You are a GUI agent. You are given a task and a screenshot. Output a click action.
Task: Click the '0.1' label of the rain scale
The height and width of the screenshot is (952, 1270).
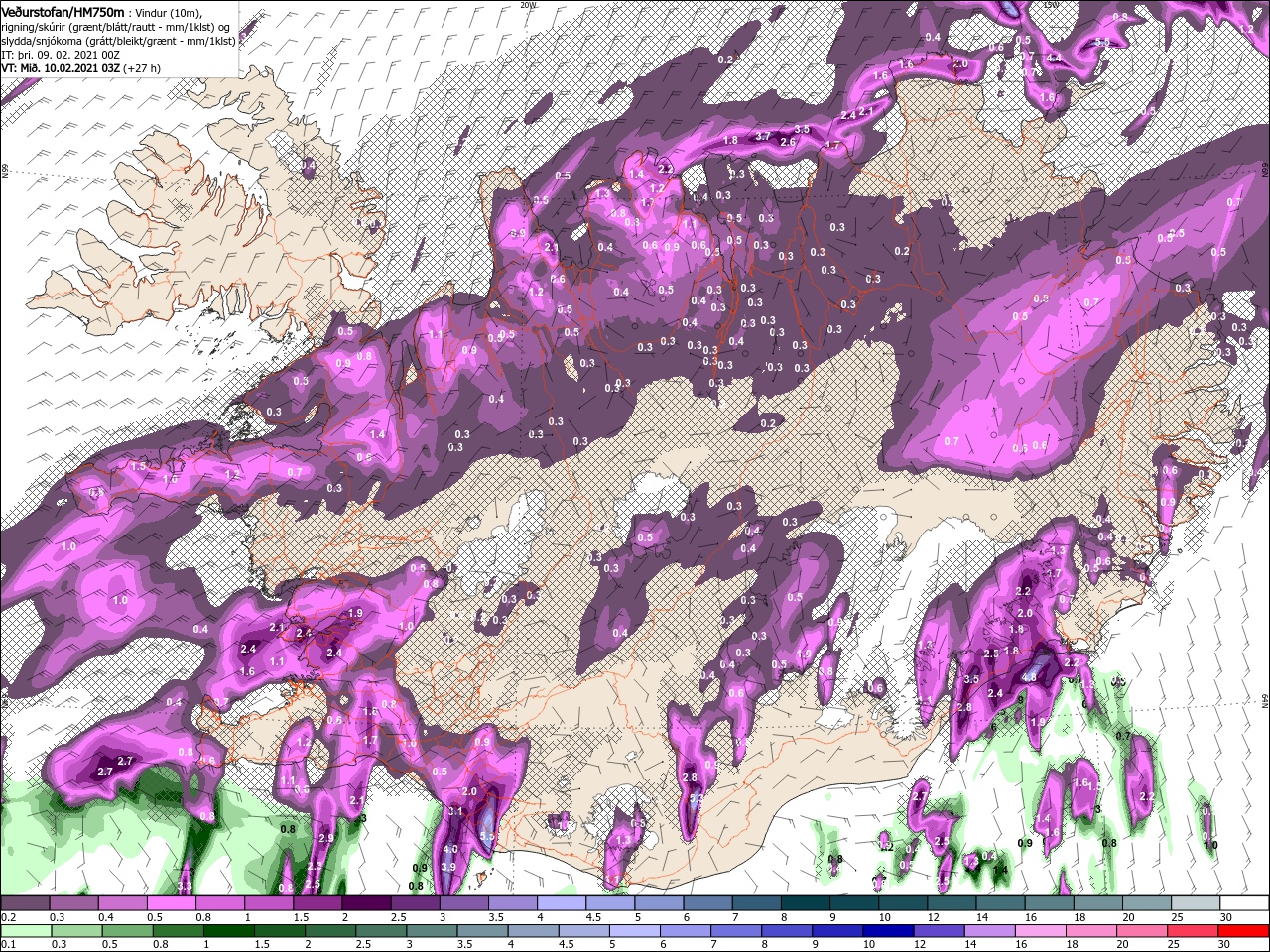(8, 944)
